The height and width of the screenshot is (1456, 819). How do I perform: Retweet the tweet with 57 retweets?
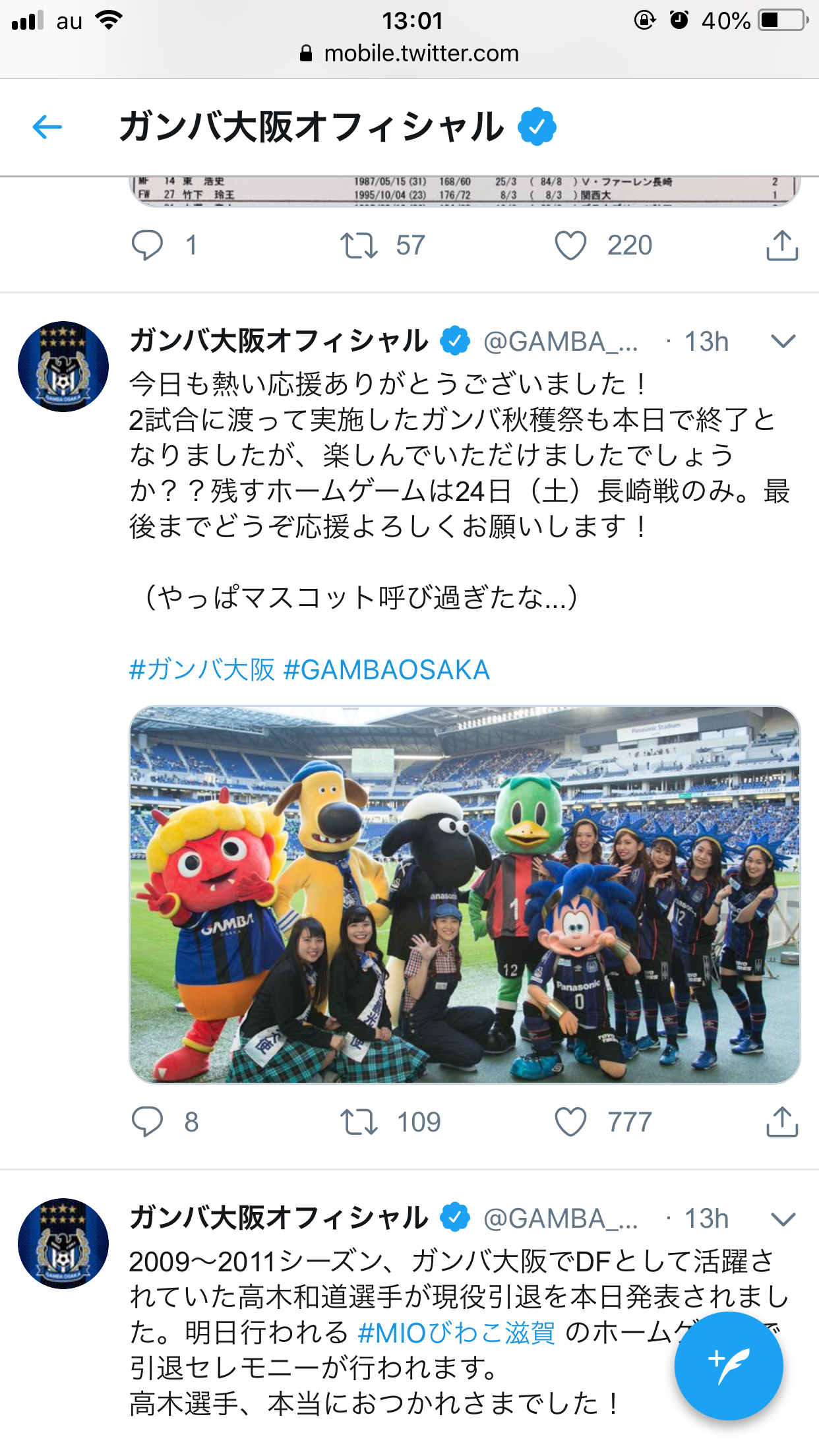[359, 245]
